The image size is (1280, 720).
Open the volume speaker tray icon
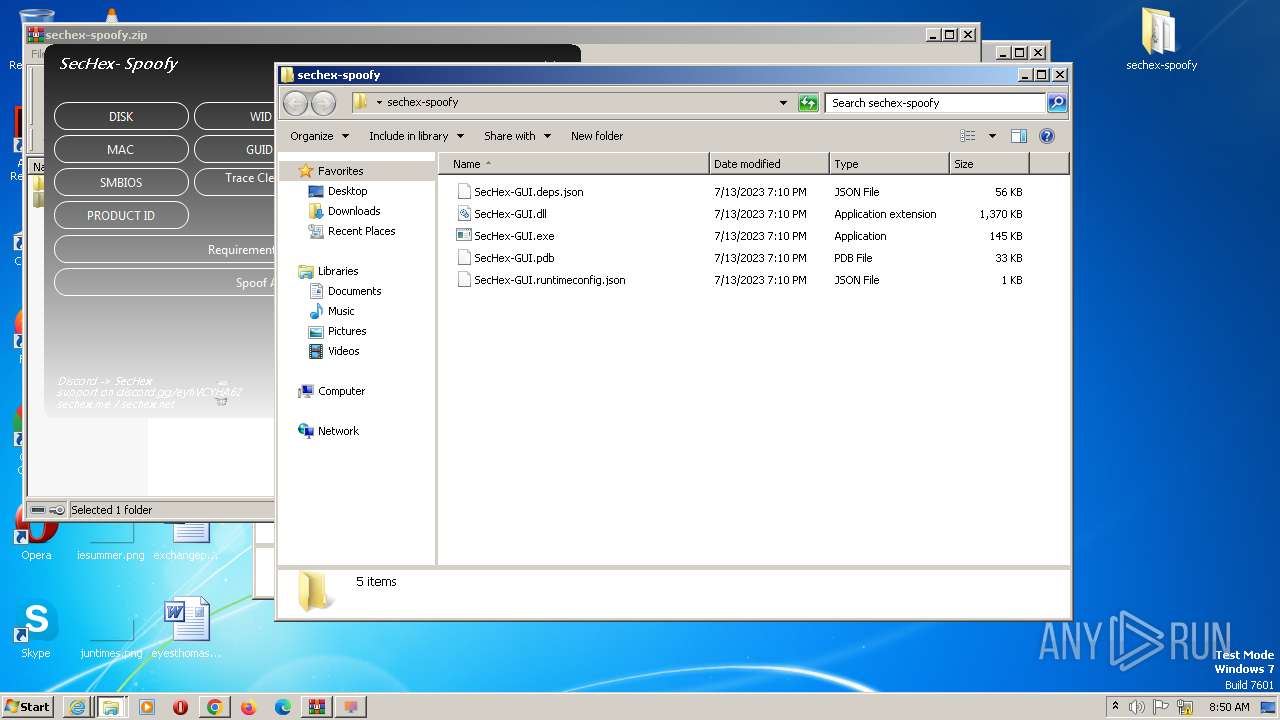click(x=1137, y=707)
